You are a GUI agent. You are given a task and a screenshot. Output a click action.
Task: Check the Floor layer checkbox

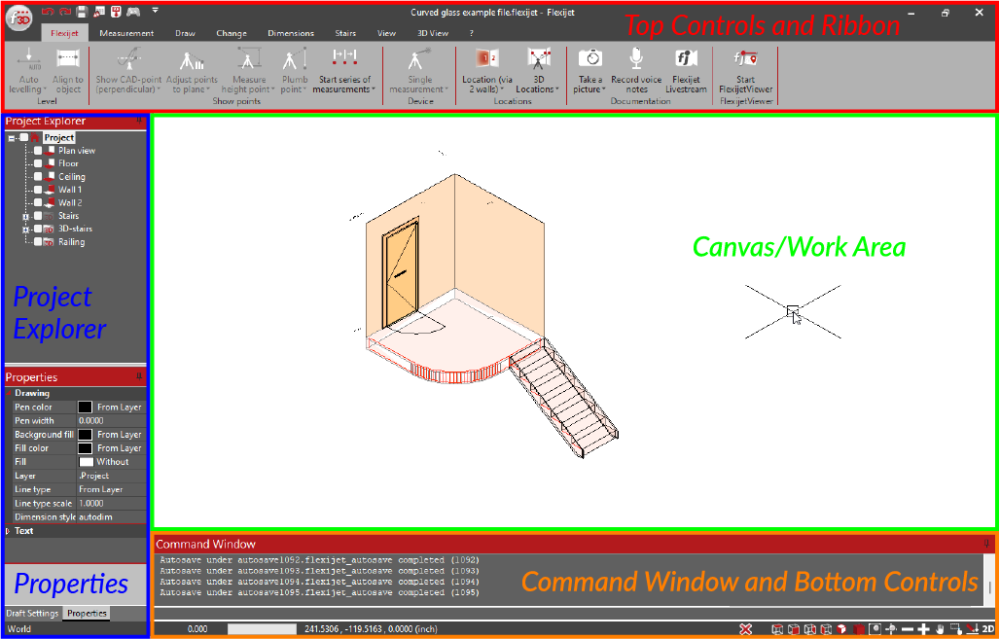pos(38,164)
